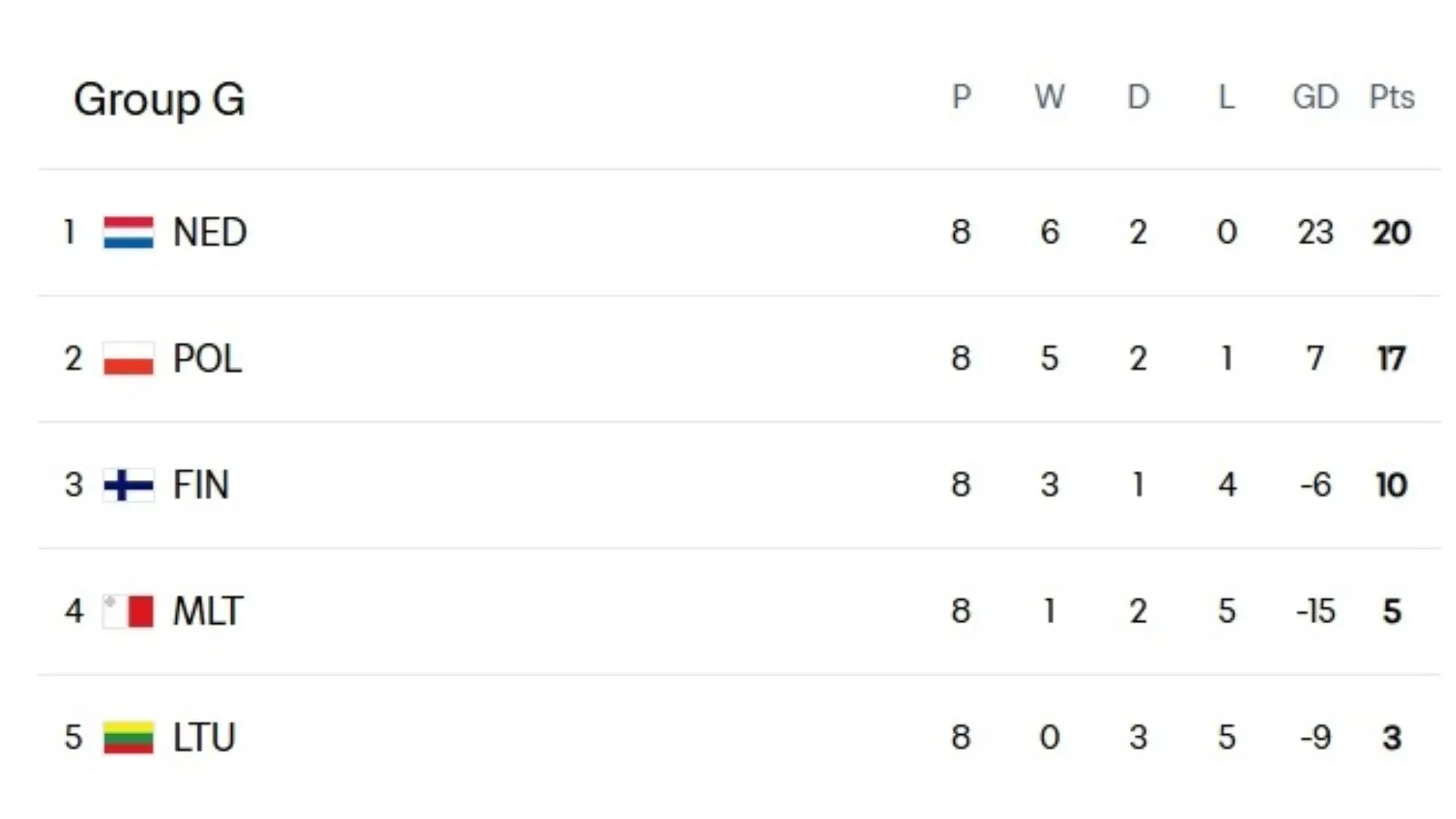1456x819 pixels.
Task: Click the L column header
Action: click(1226, 97)
